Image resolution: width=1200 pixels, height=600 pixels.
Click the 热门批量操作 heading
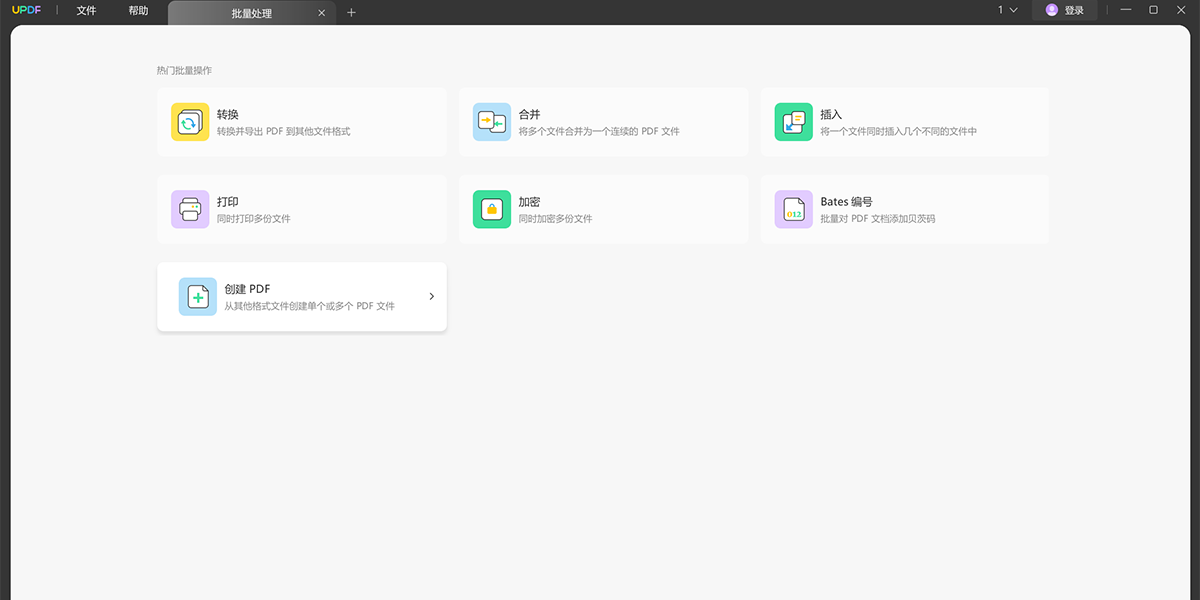click(185, 71)
